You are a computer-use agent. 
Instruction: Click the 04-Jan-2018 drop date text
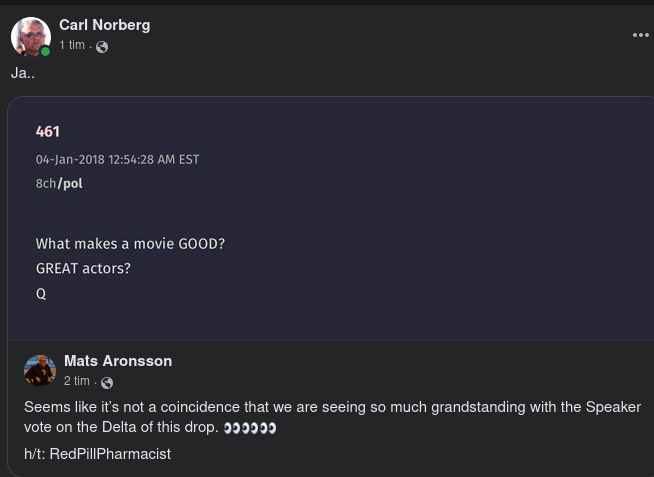click(117, 160)
